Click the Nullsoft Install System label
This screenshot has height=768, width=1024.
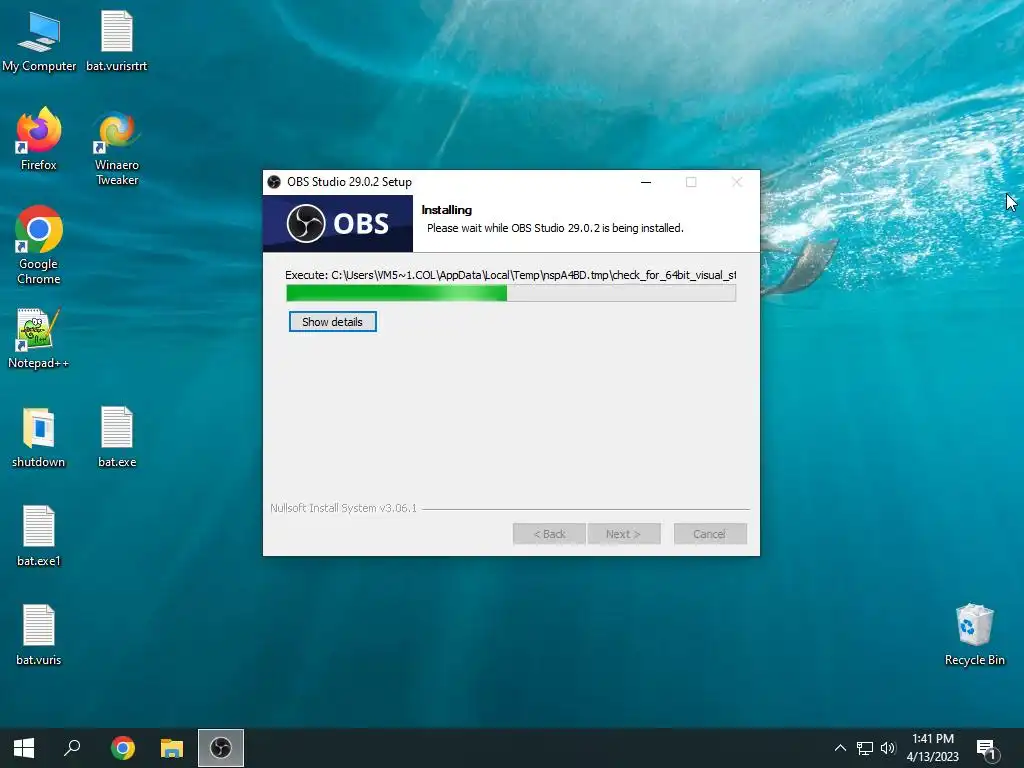tap(344, 508)
